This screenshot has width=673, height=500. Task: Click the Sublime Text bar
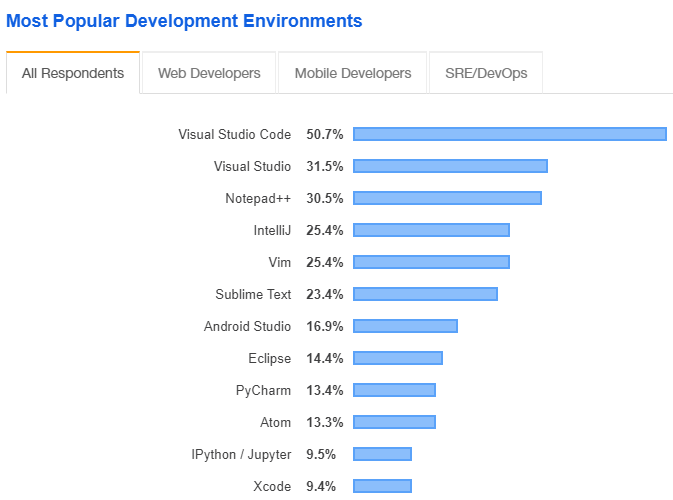coord(425,294)
